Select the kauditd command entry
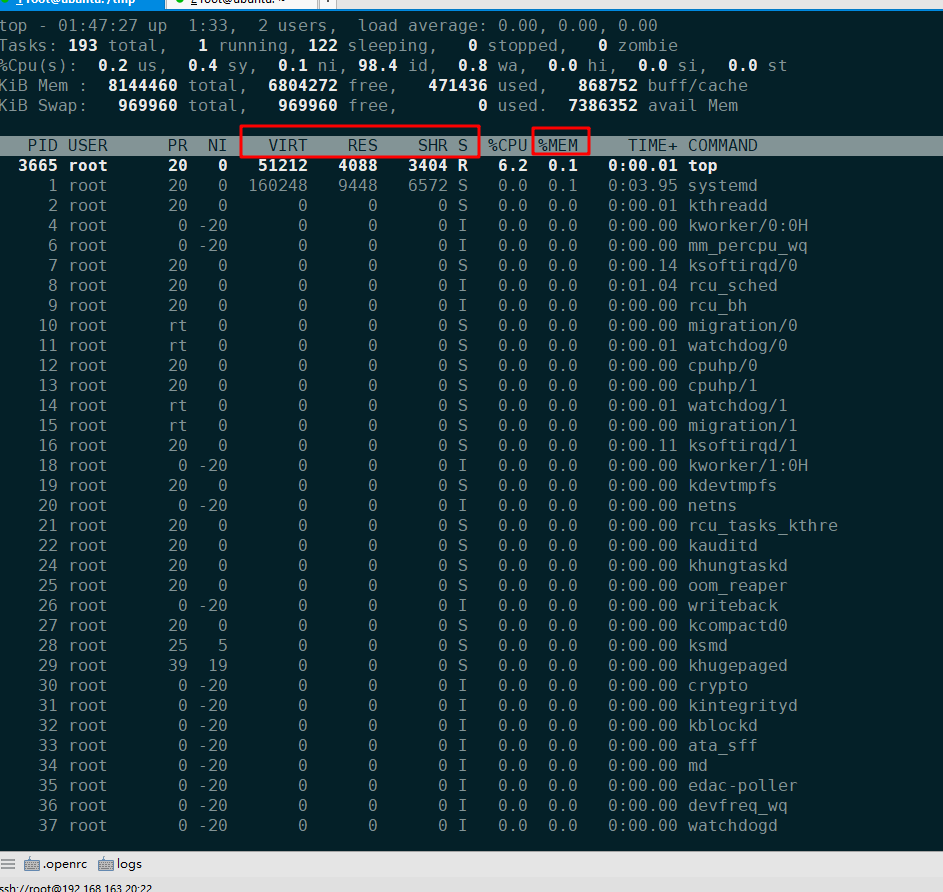Image resolution: width=943 pixels, height=892 pixels. pos(722,546)
